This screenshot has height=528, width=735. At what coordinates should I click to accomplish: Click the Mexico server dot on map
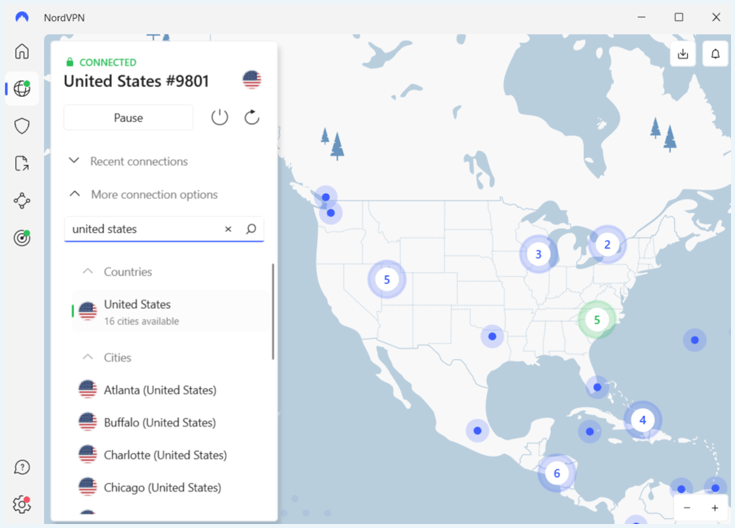(477, 430)
